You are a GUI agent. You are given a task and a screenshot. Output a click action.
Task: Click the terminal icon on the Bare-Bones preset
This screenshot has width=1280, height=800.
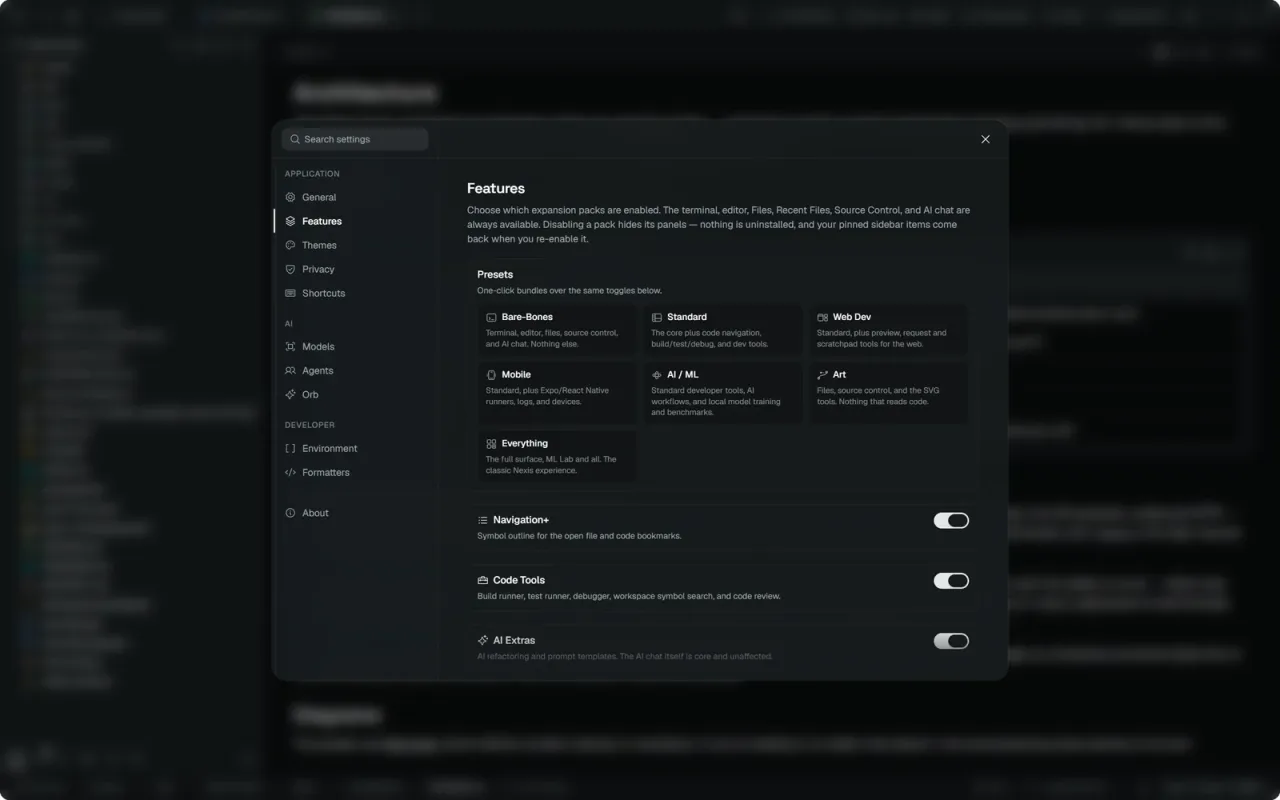click(491, 317)
